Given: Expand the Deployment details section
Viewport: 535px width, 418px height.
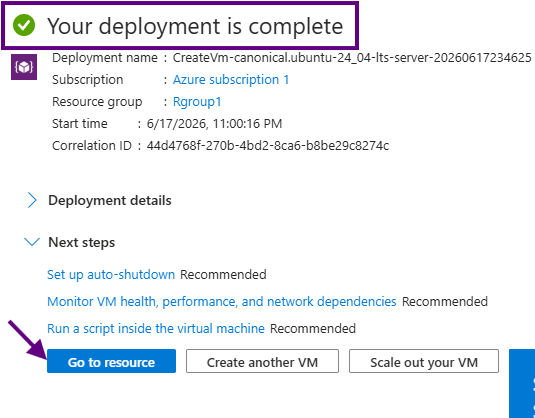Looking at the screenshot, I should pyautogui.click(x=32, y=200).
